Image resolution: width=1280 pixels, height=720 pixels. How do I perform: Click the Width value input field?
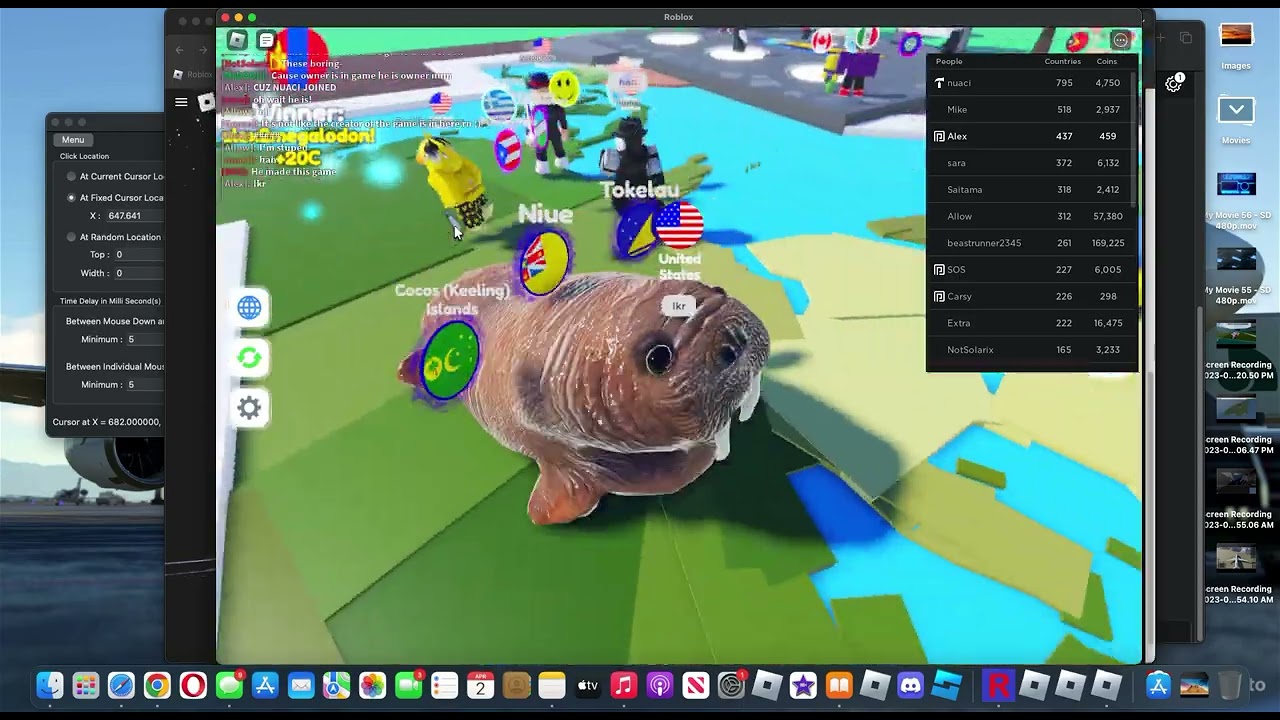coord(138,273)
